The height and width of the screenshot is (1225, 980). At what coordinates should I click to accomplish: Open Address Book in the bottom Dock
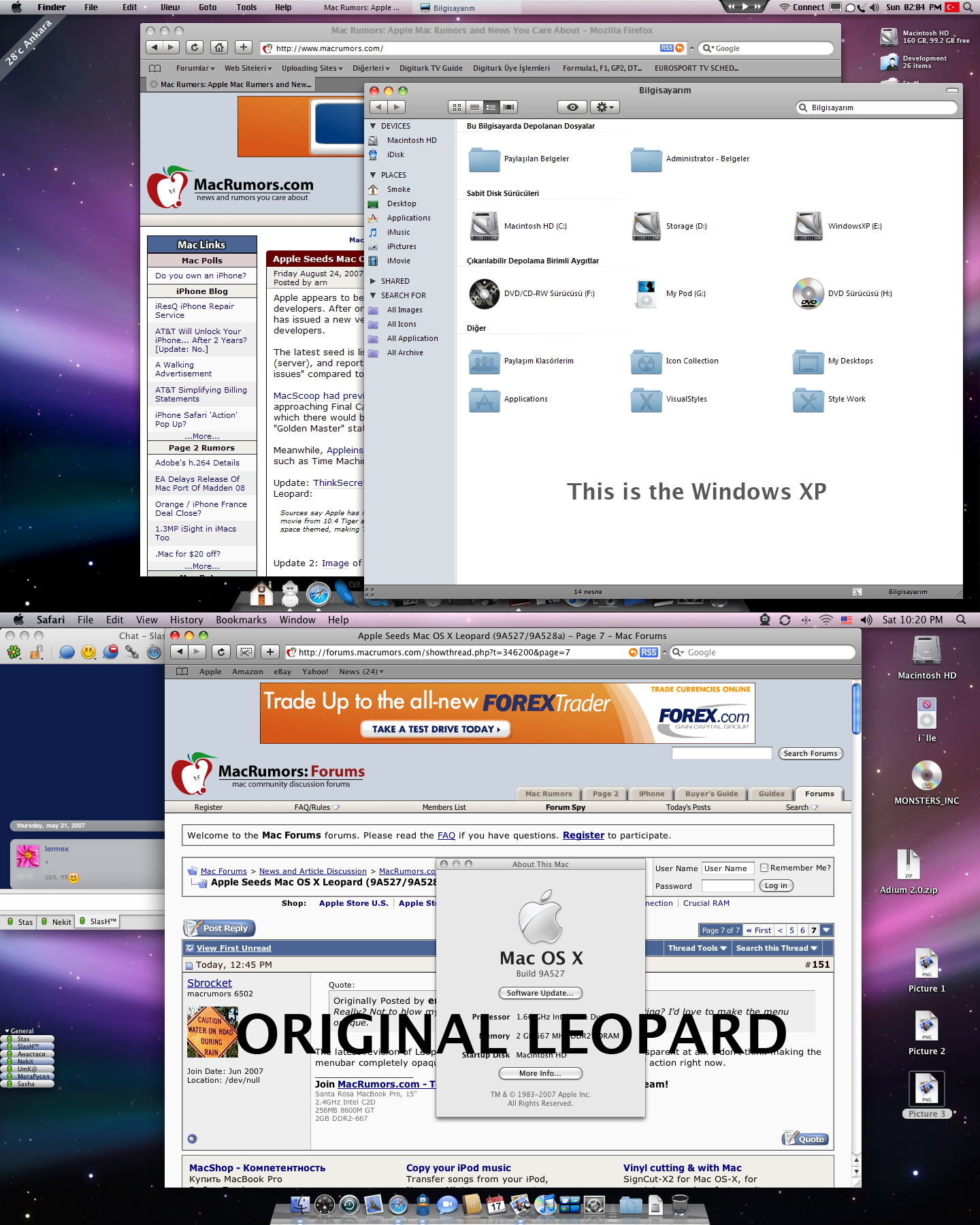472,1204
